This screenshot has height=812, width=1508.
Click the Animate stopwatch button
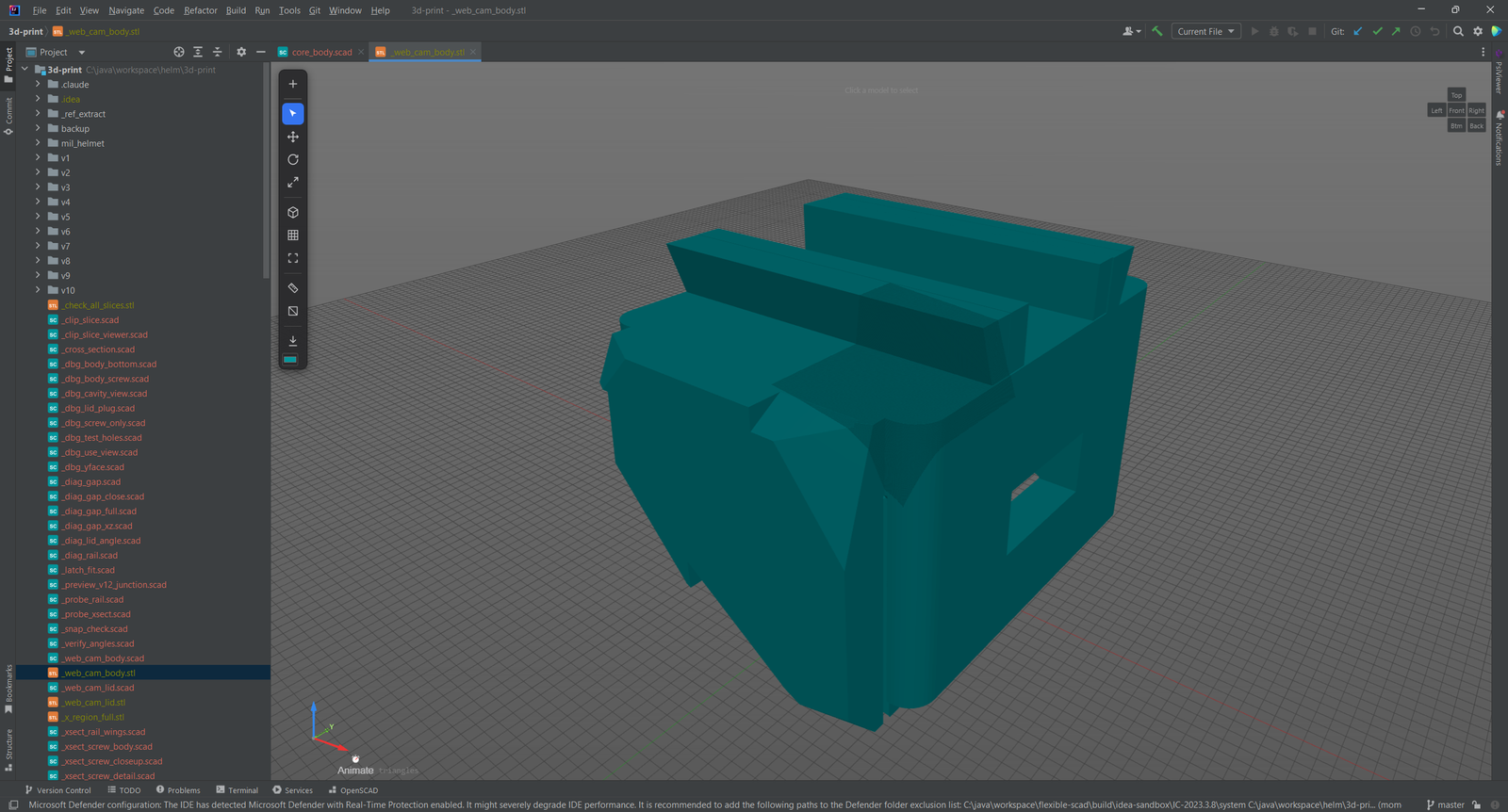point(355,764)
